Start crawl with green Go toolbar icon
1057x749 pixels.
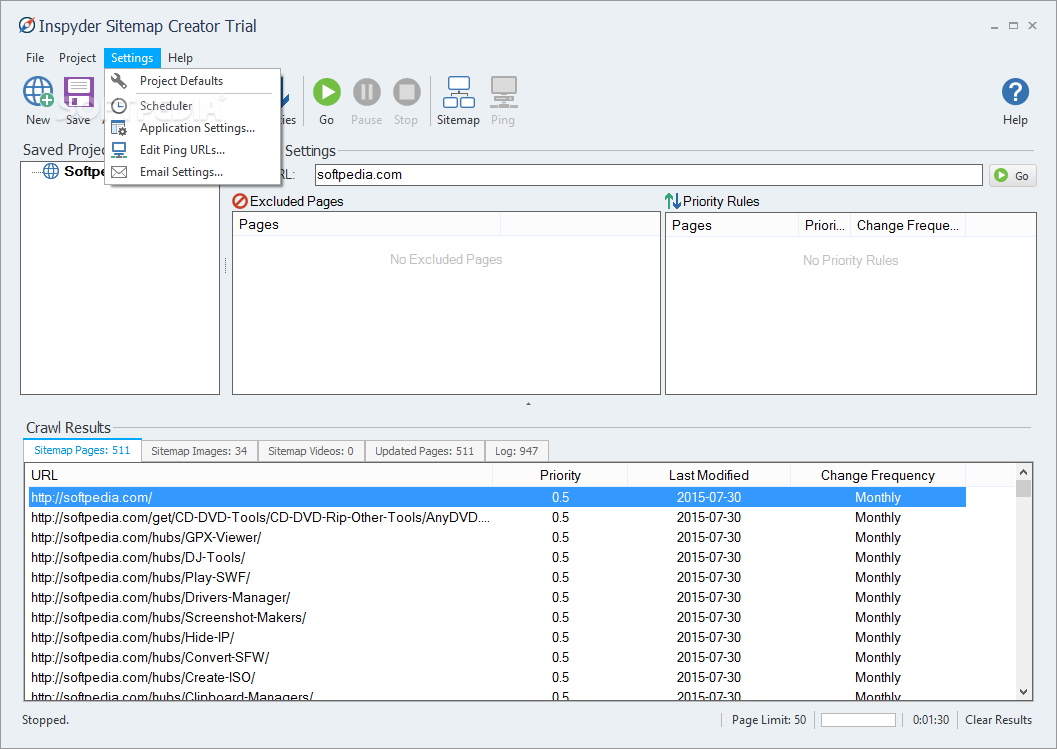(327, 92)
